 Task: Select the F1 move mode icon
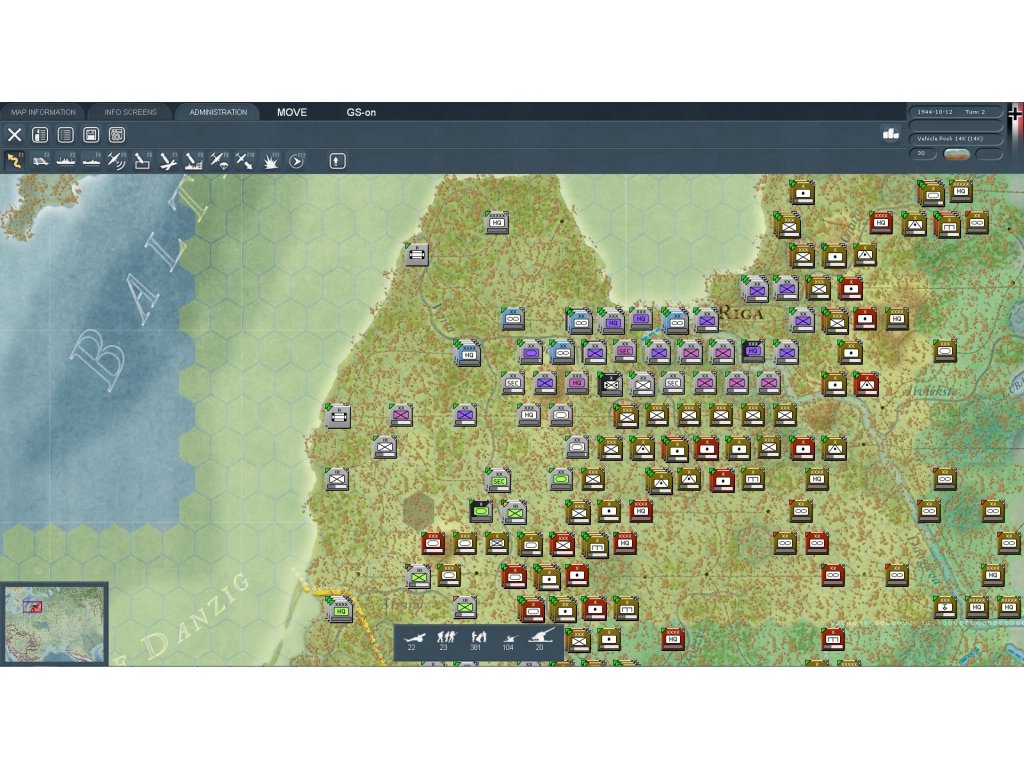point(15,160)
